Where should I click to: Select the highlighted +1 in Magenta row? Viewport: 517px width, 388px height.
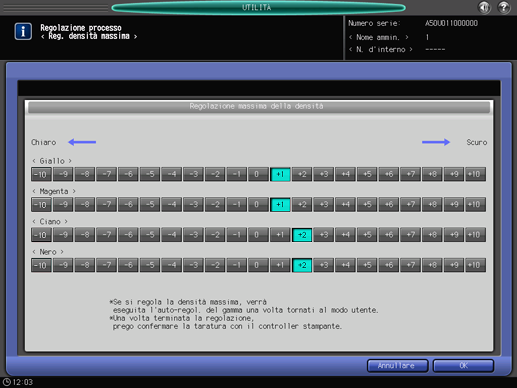pyautogui.click(x=280, y=205)
